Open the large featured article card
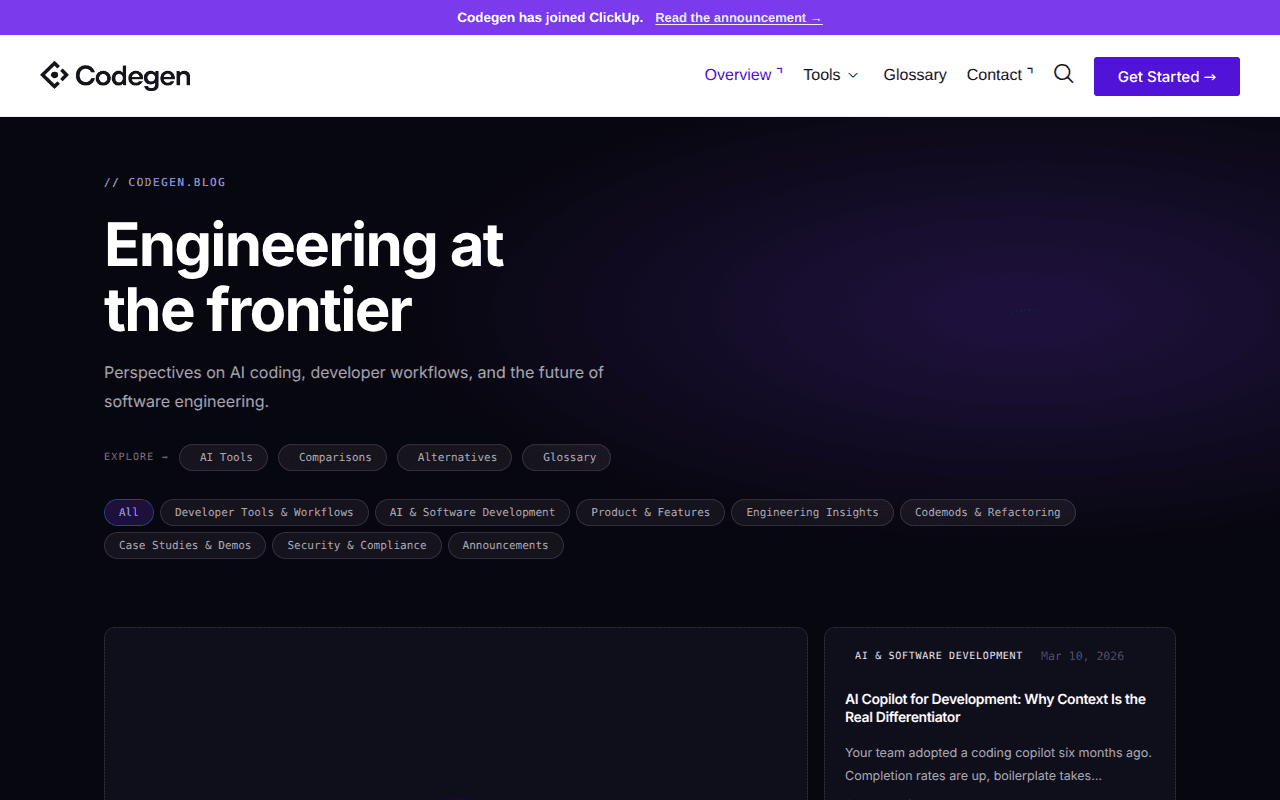This screenshot has height=800, width=1280. [456, 713]
